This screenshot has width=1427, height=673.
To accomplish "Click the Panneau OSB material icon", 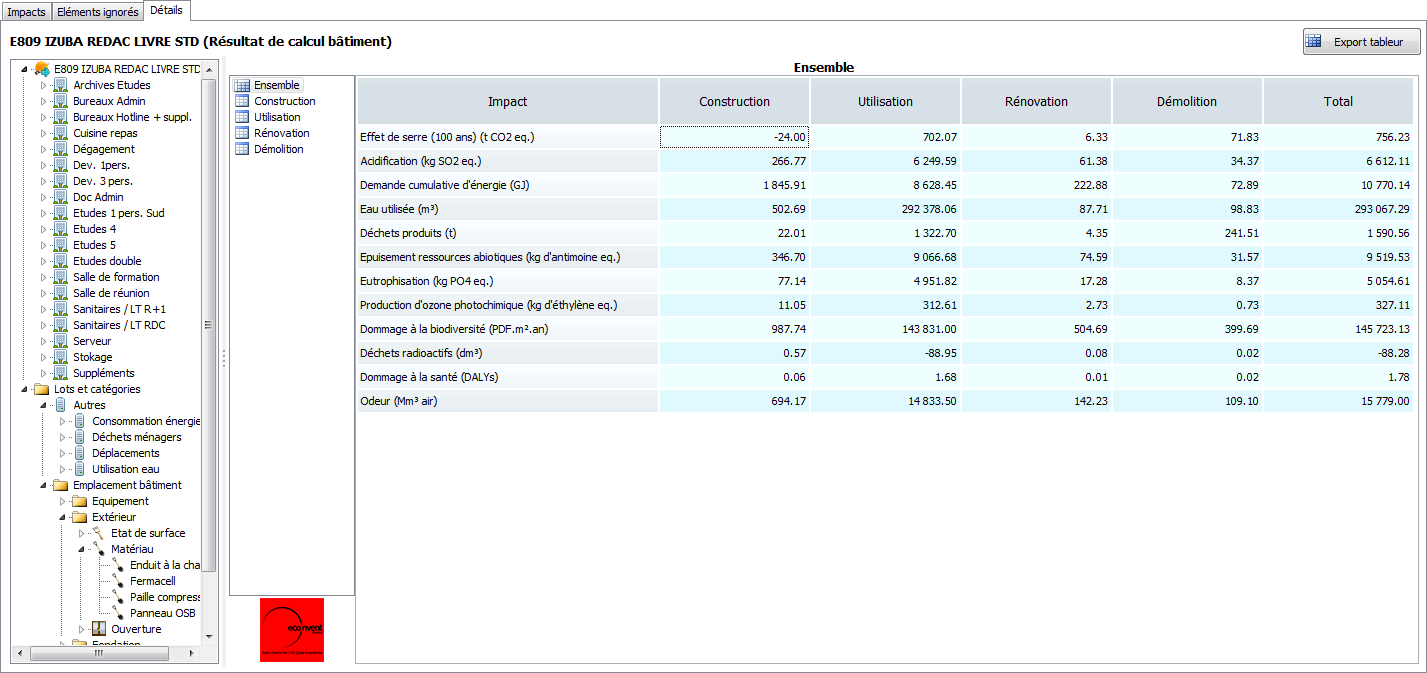I will 118,613.
